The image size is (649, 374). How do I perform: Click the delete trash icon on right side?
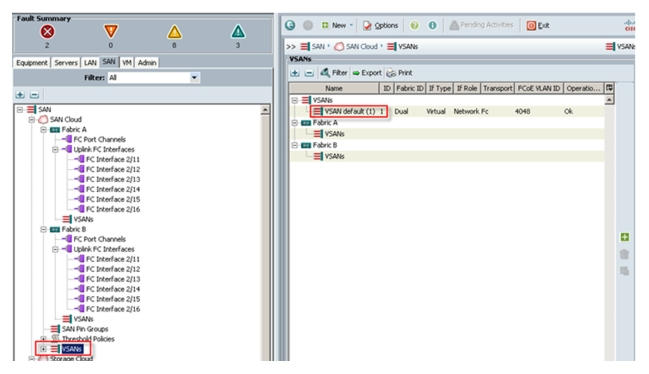click(x=625, y=254)
